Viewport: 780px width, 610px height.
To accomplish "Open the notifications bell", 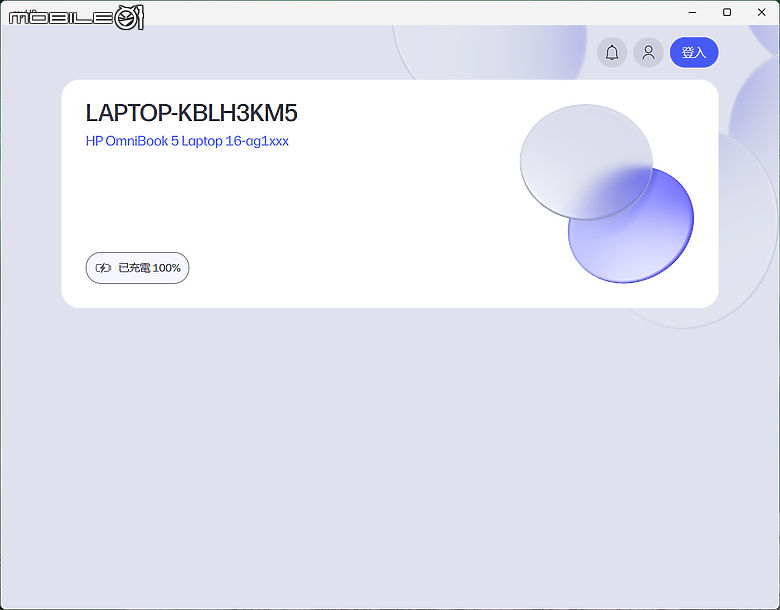I will [612, 52].
